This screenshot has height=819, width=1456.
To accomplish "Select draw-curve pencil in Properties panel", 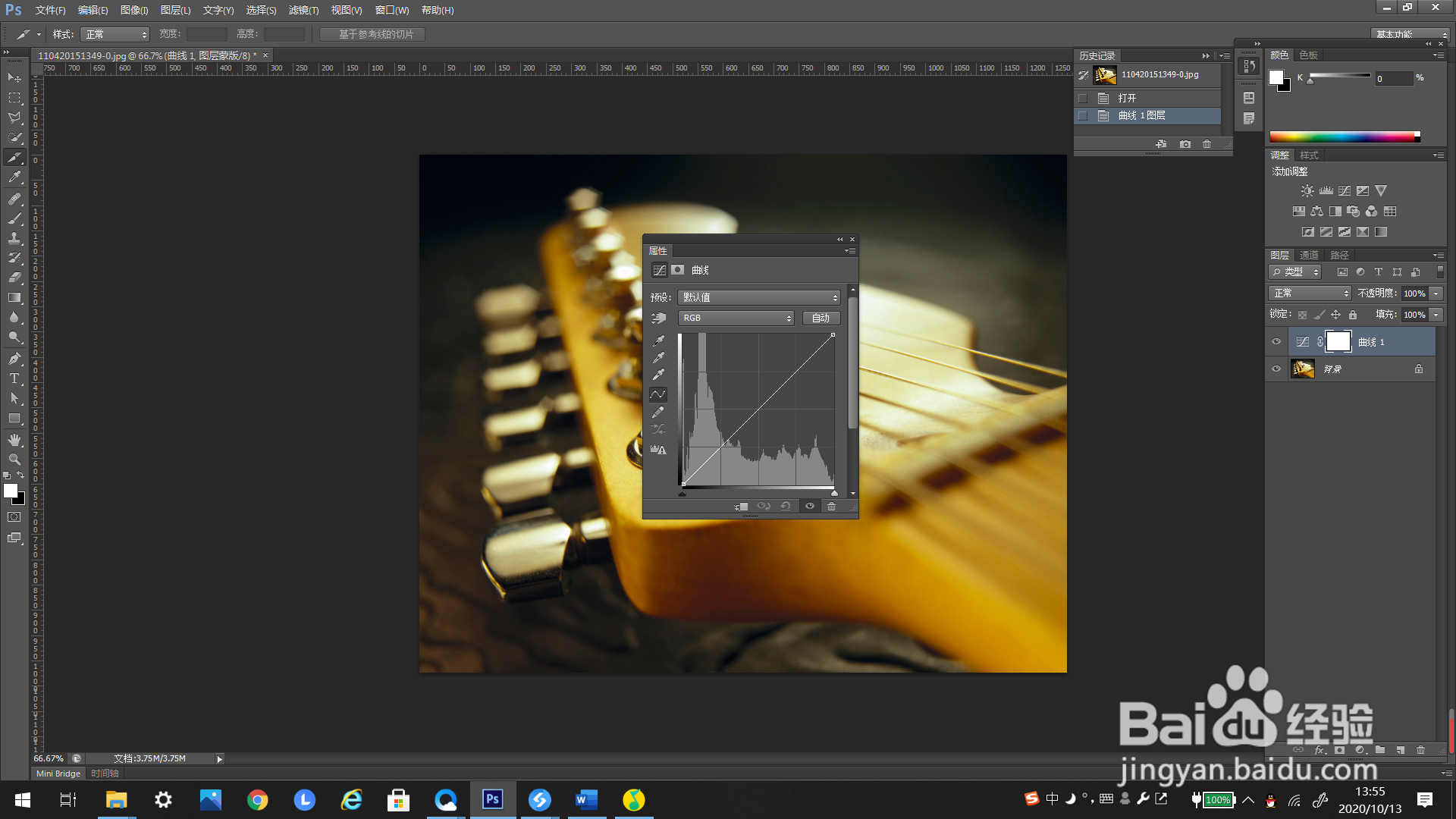I will point(658,412).
